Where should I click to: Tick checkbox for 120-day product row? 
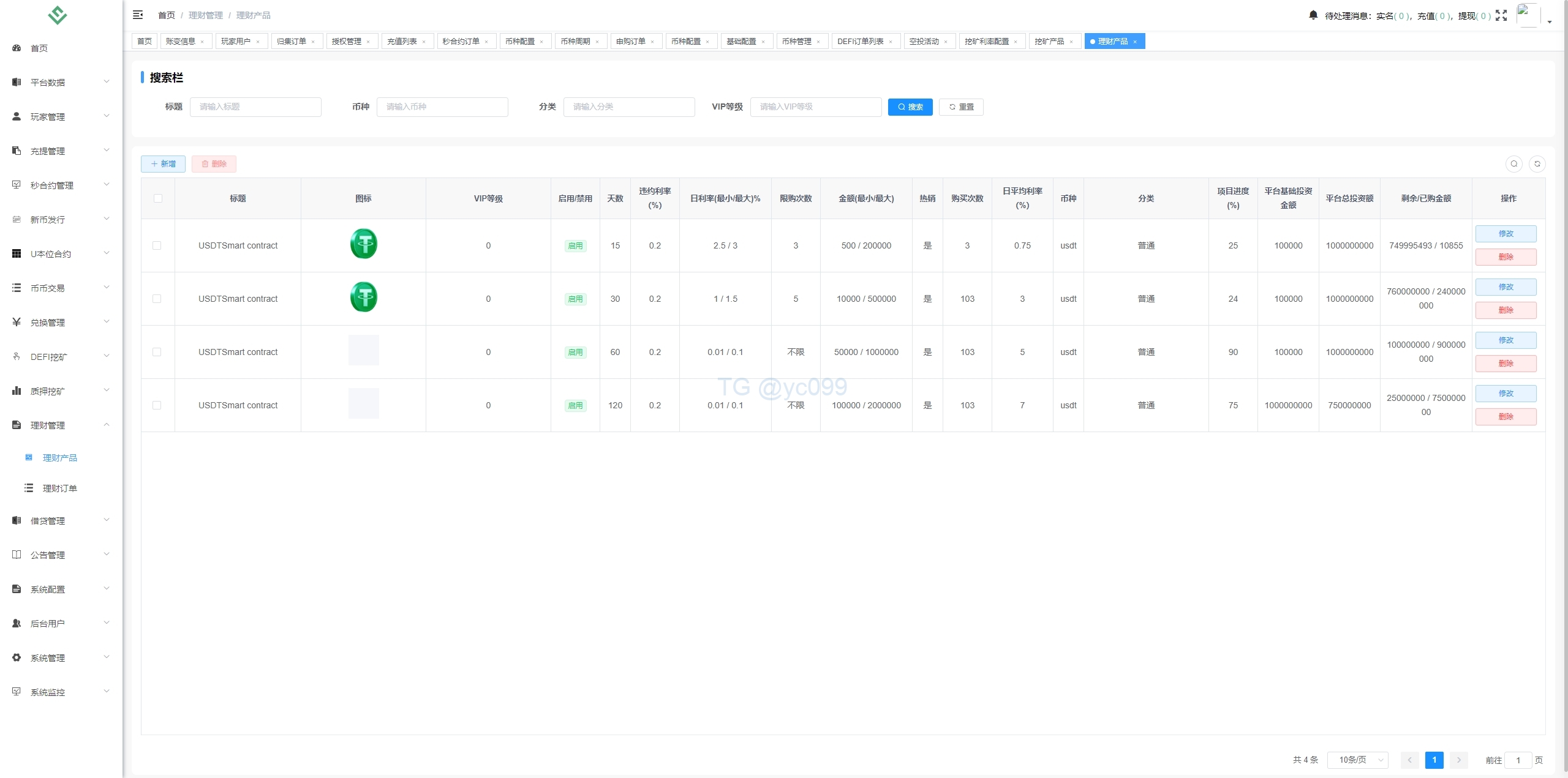tap(157, 405)
